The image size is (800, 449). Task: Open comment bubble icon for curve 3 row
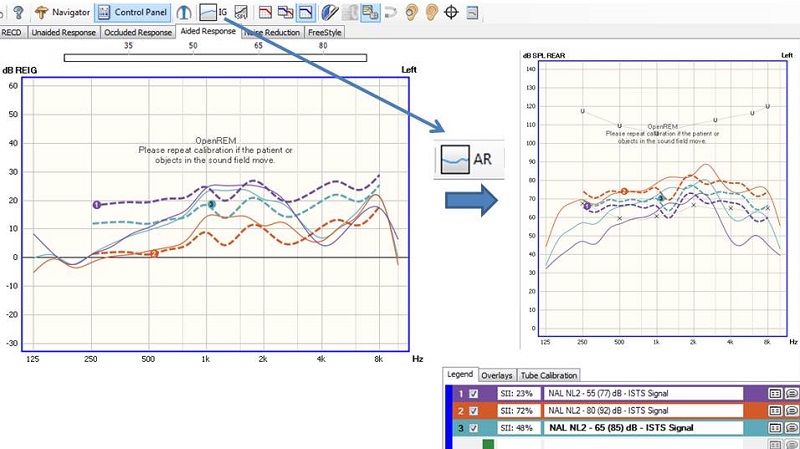[x=792, y=428]
